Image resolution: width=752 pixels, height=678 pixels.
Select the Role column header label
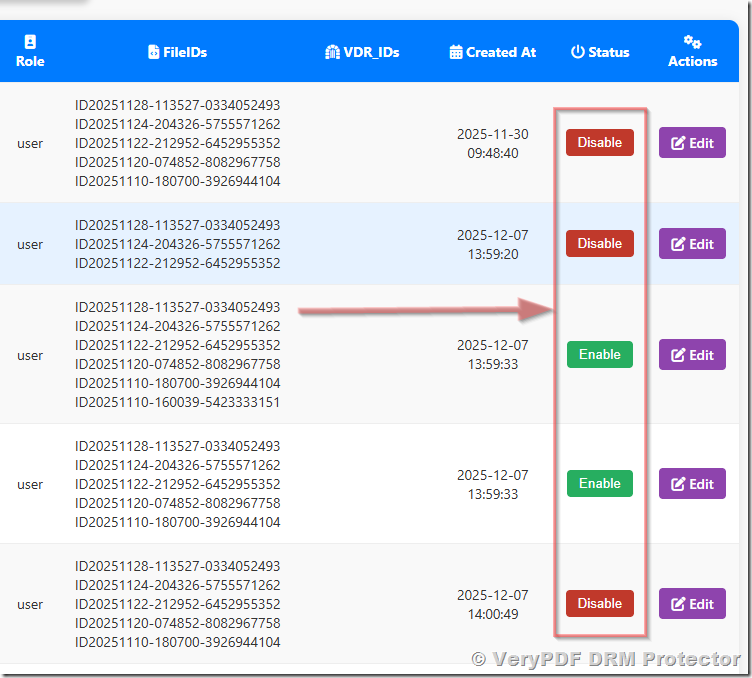(x=30, y=61)
